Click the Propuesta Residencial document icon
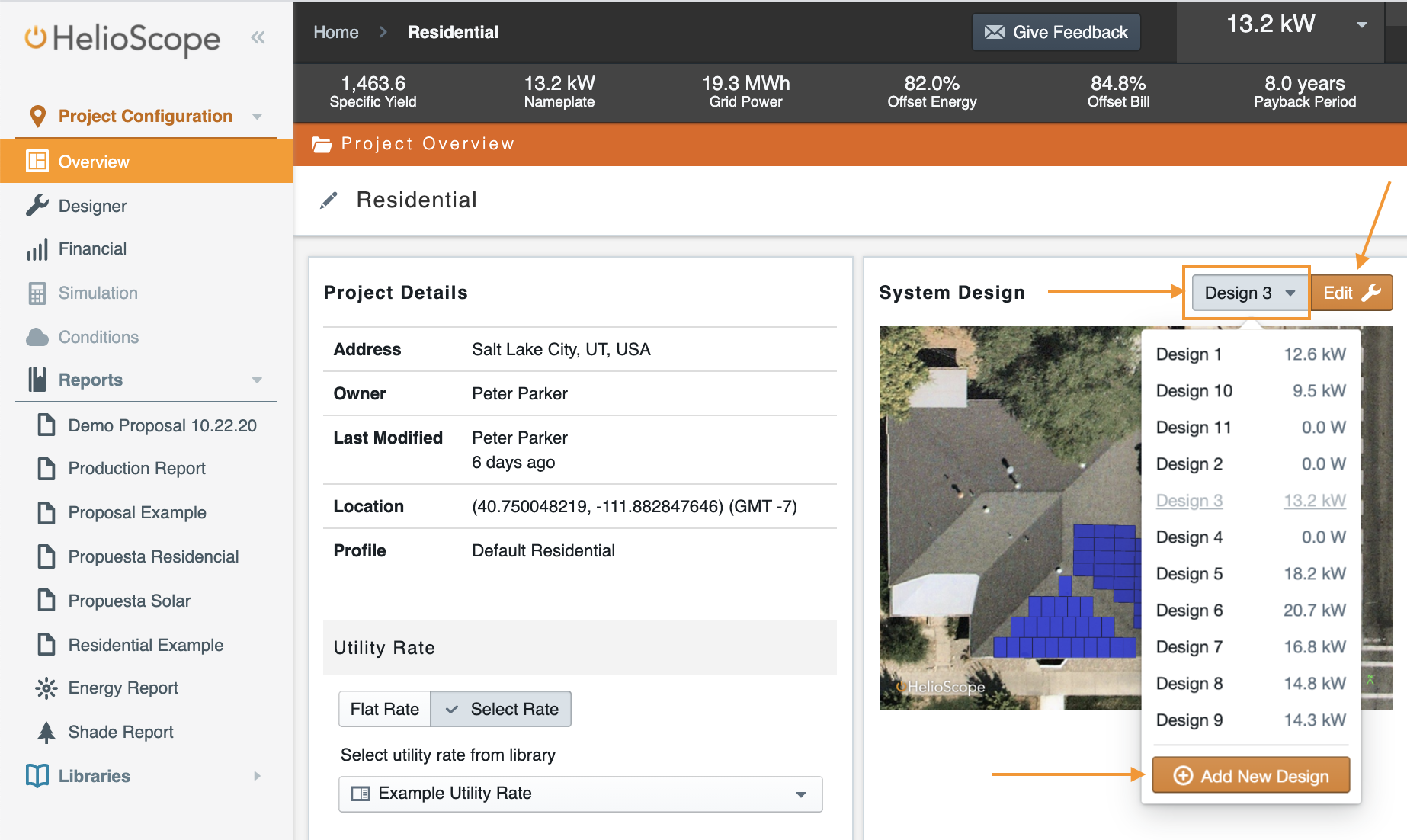 [46, 556]
